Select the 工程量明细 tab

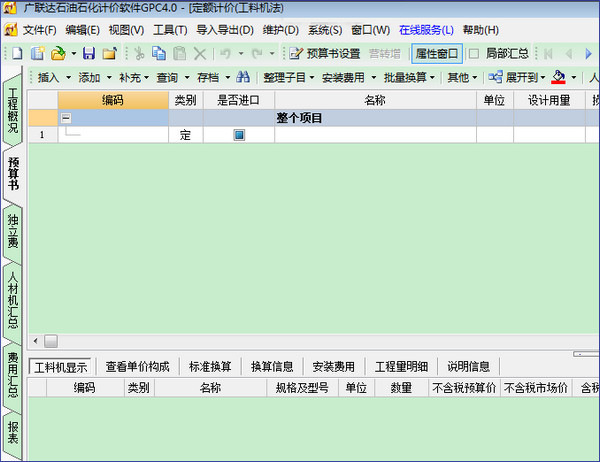pyautogui.click(x=401, y=367)
